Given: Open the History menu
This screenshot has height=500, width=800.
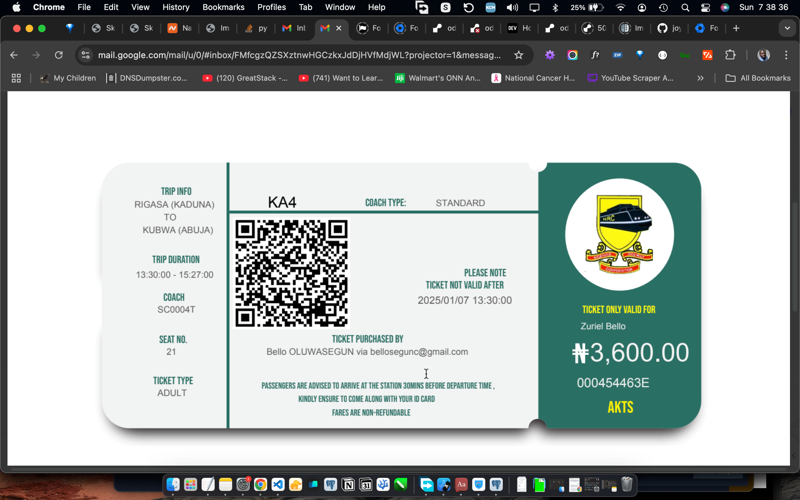Looking at the screenshot, I should [x=176, y=7].
